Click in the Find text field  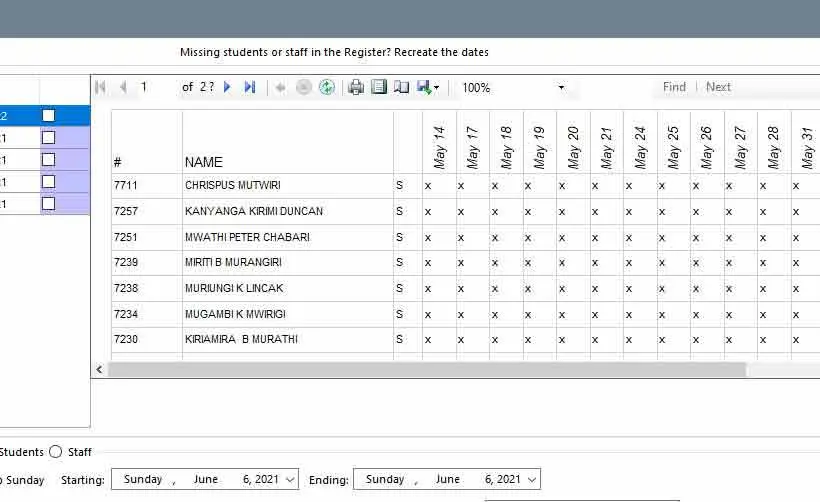[617, 87]
